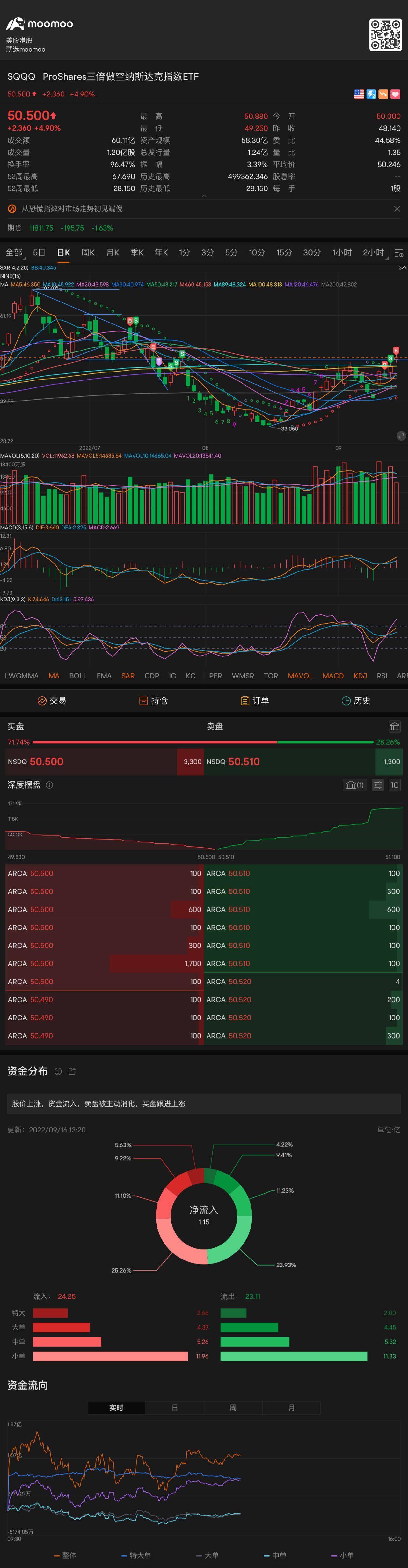Enable the WMSR sub-indicator
Screen dimensions: 408x1568
[x=243, y=676]
